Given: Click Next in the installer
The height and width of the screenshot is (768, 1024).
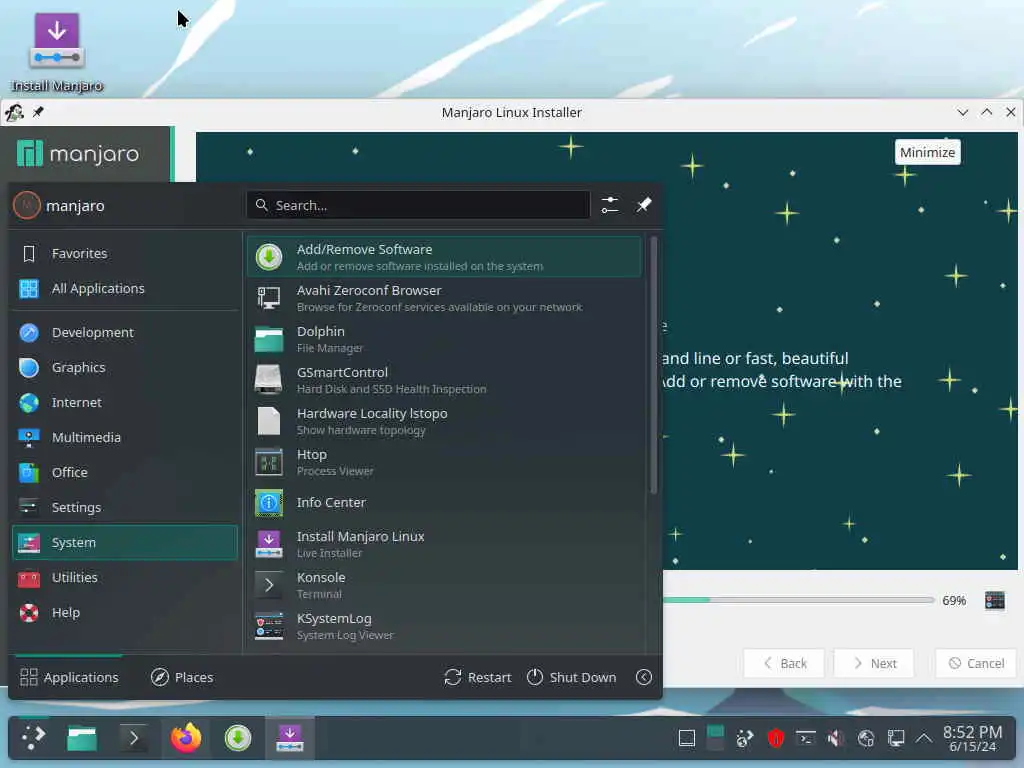Looking at the screenshot, I should [x=874, y=664].
